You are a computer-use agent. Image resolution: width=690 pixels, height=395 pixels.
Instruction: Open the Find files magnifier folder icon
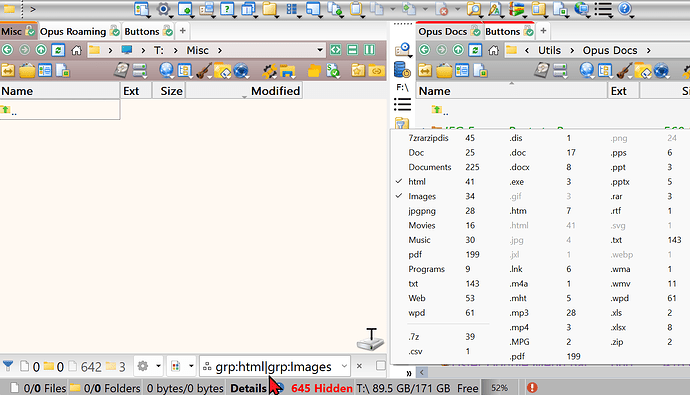point(473,9)
